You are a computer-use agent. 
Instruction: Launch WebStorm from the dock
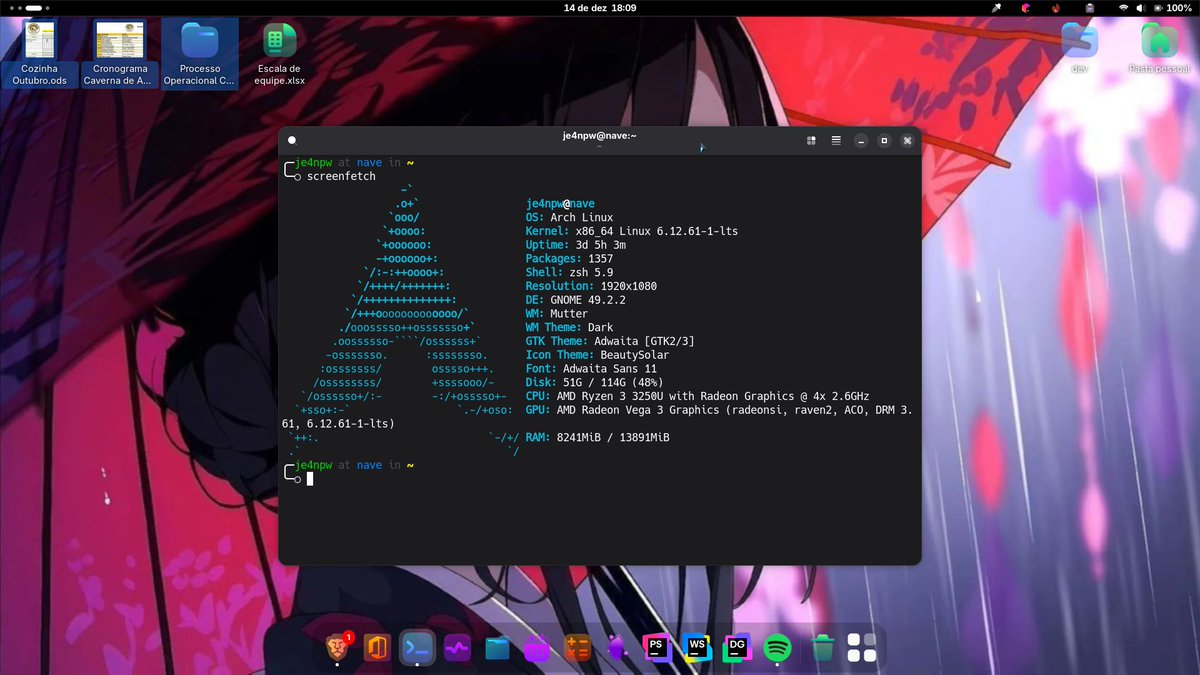697,648
